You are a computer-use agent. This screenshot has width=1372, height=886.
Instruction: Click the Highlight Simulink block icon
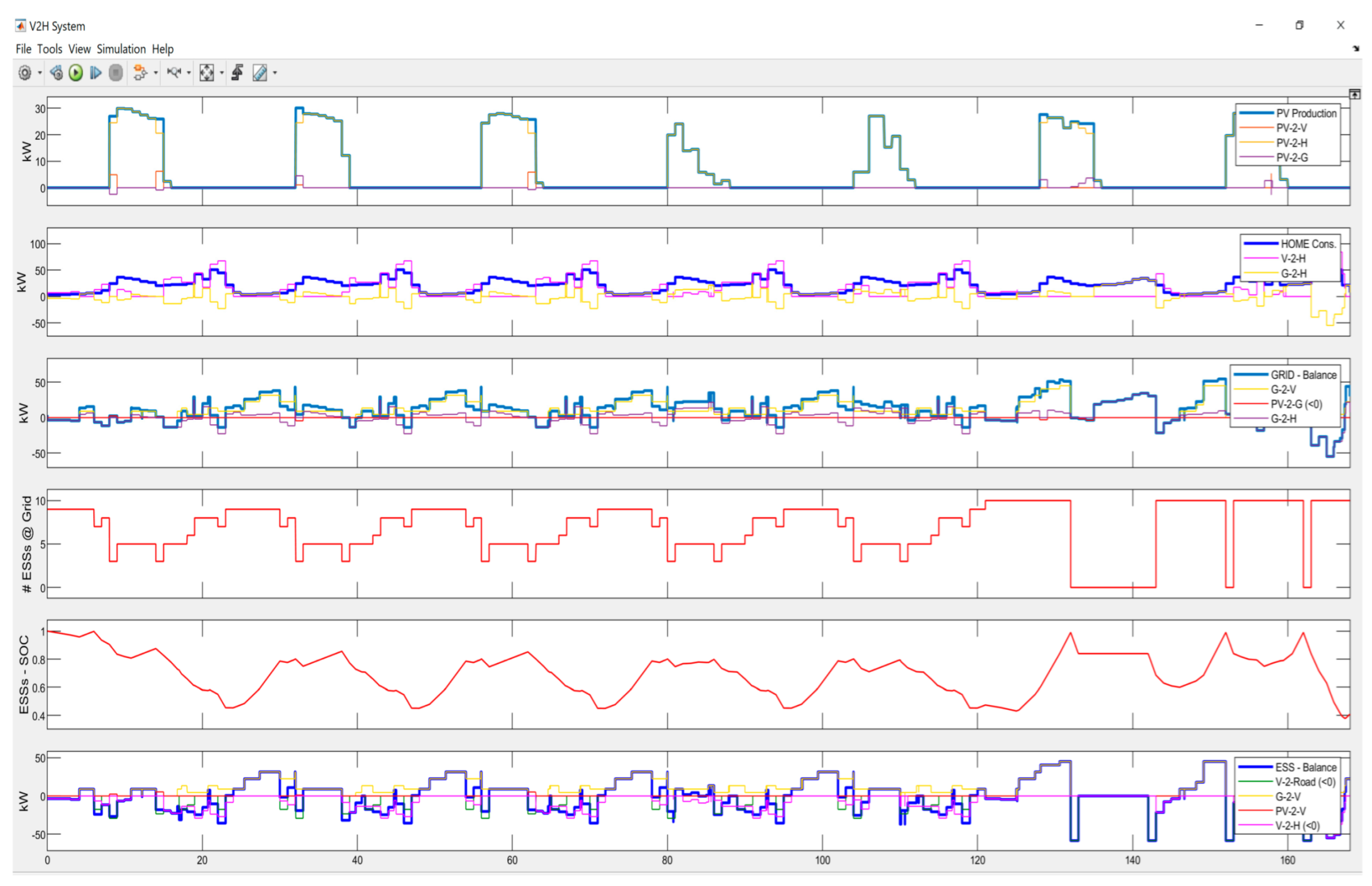[x=139, y=73]
